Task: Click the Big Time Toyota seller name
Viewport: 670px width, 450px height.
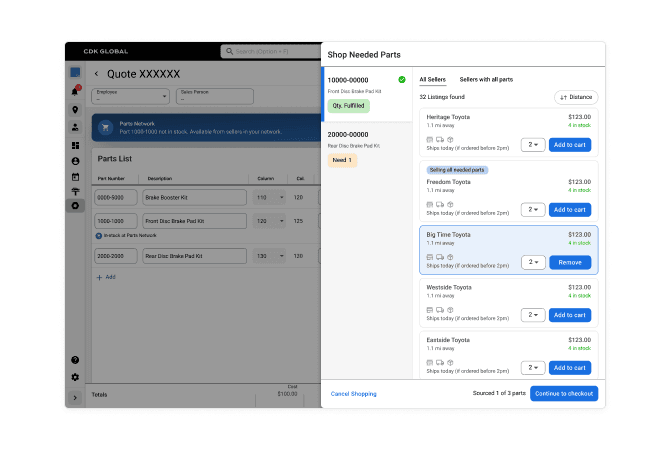Action: (448, 235)
